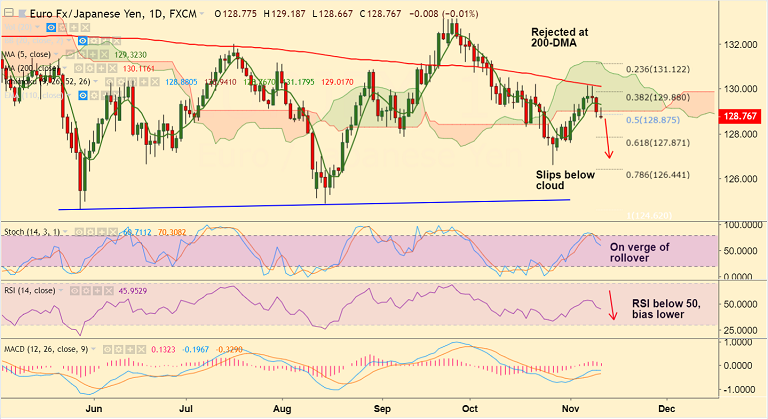The width and height of the screenshot is (768, 419).
Task: Click the MA 5 value 129.3230
Action: pos(131,54)
